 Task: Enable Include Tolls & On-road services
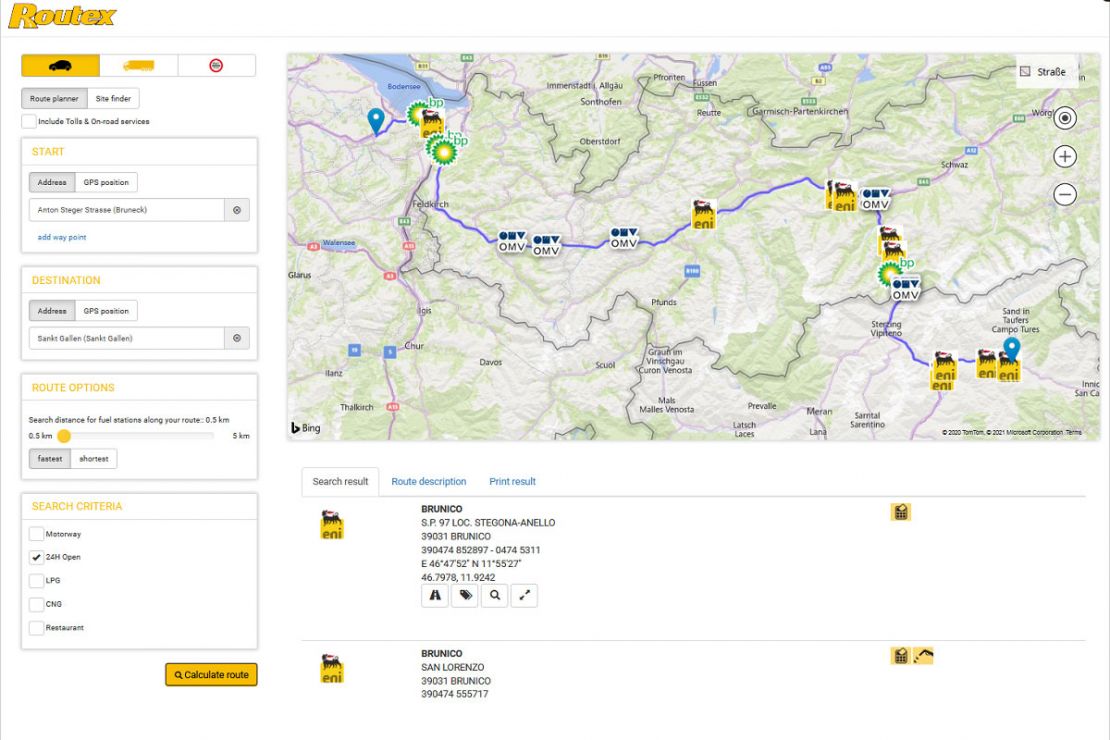click(29, 121)
